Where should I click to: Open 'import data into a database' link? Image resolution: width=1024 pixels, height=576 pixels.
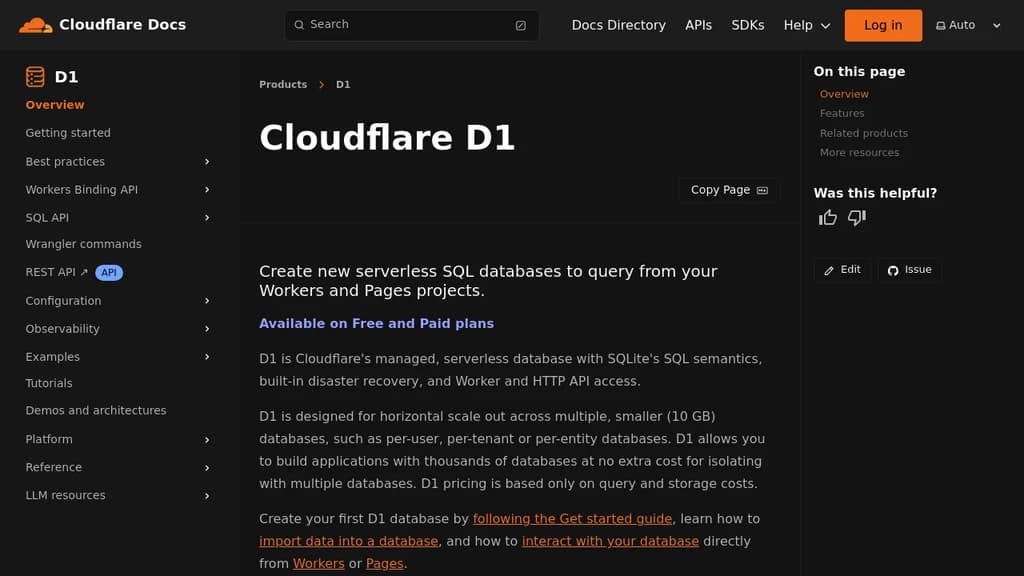pos(349,541)
